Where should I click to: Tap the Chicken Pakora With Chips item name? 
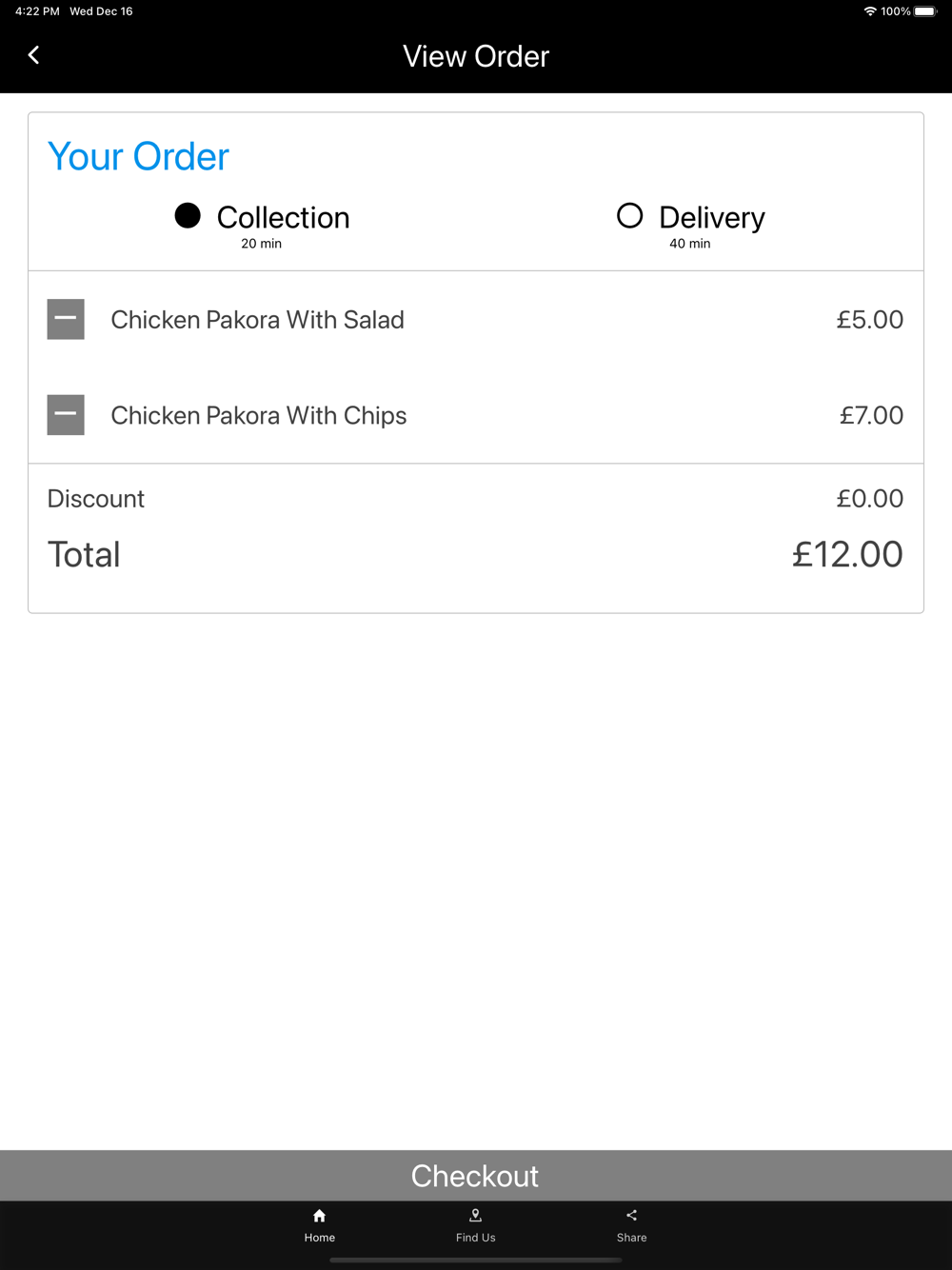pos(258,415)
